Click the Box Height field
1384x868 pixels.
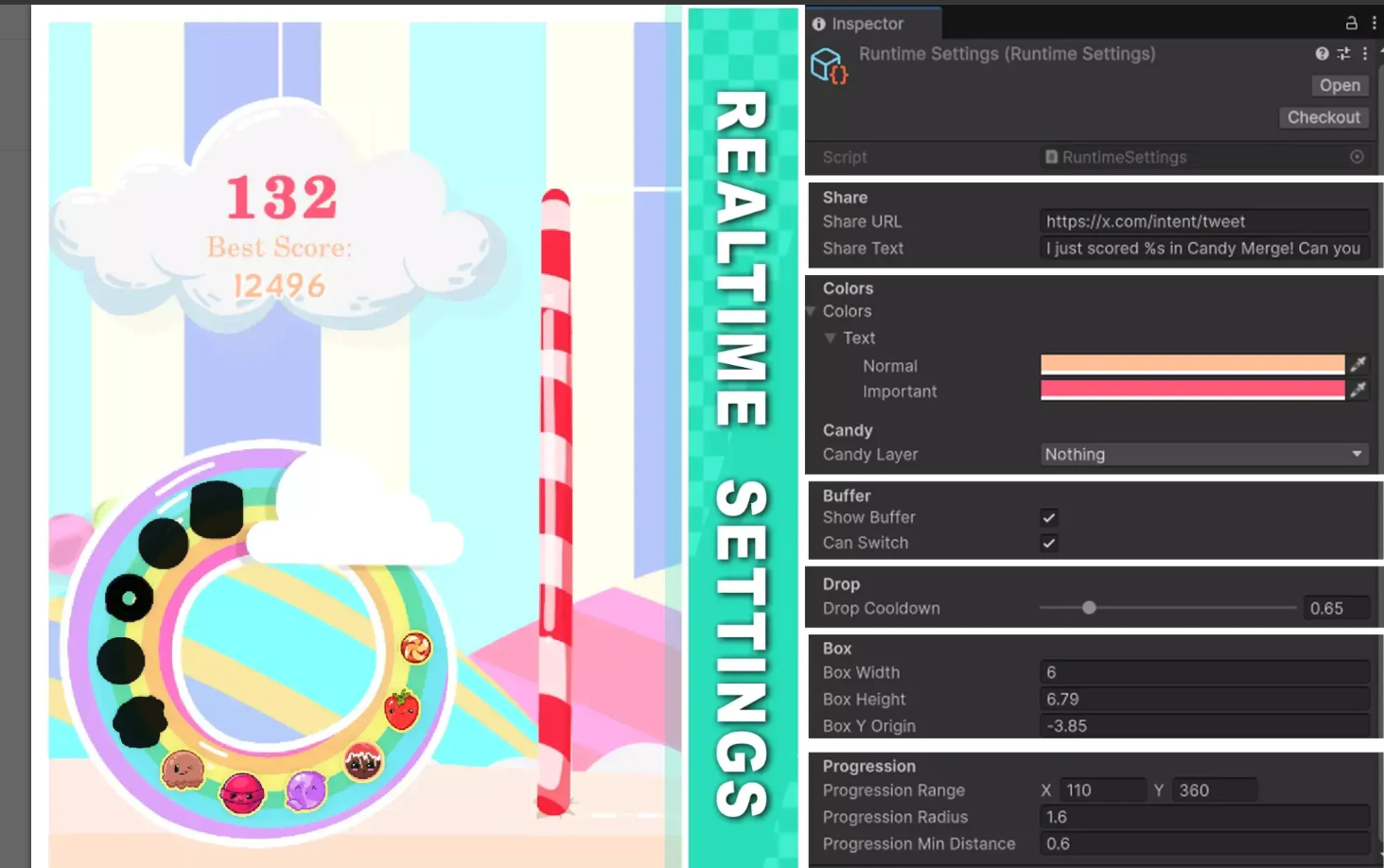[x=1204, y=699]
